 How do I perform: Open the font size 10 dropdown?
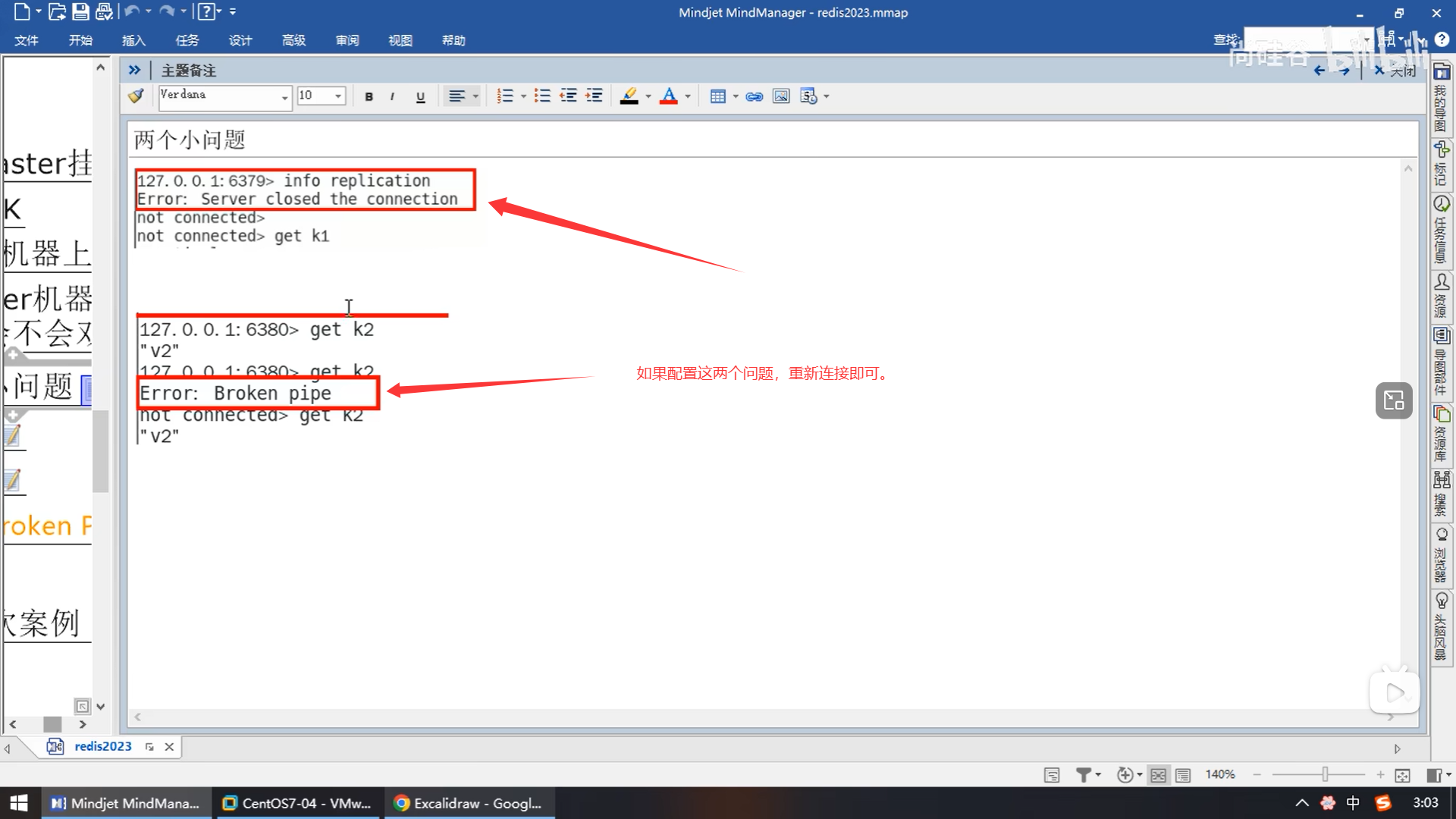338,96
